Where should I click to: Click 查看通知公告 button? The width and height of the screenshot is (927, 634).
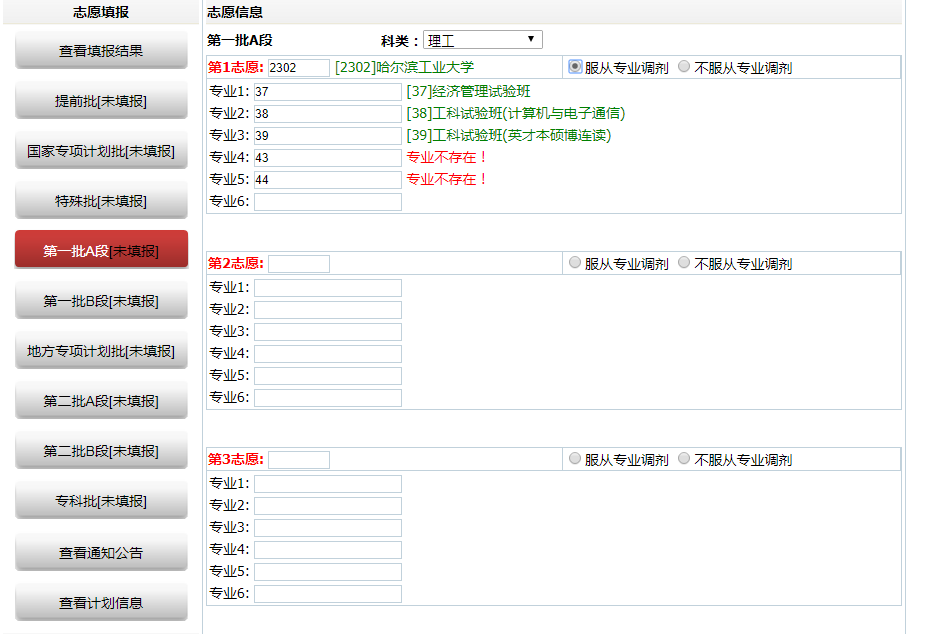101,552
